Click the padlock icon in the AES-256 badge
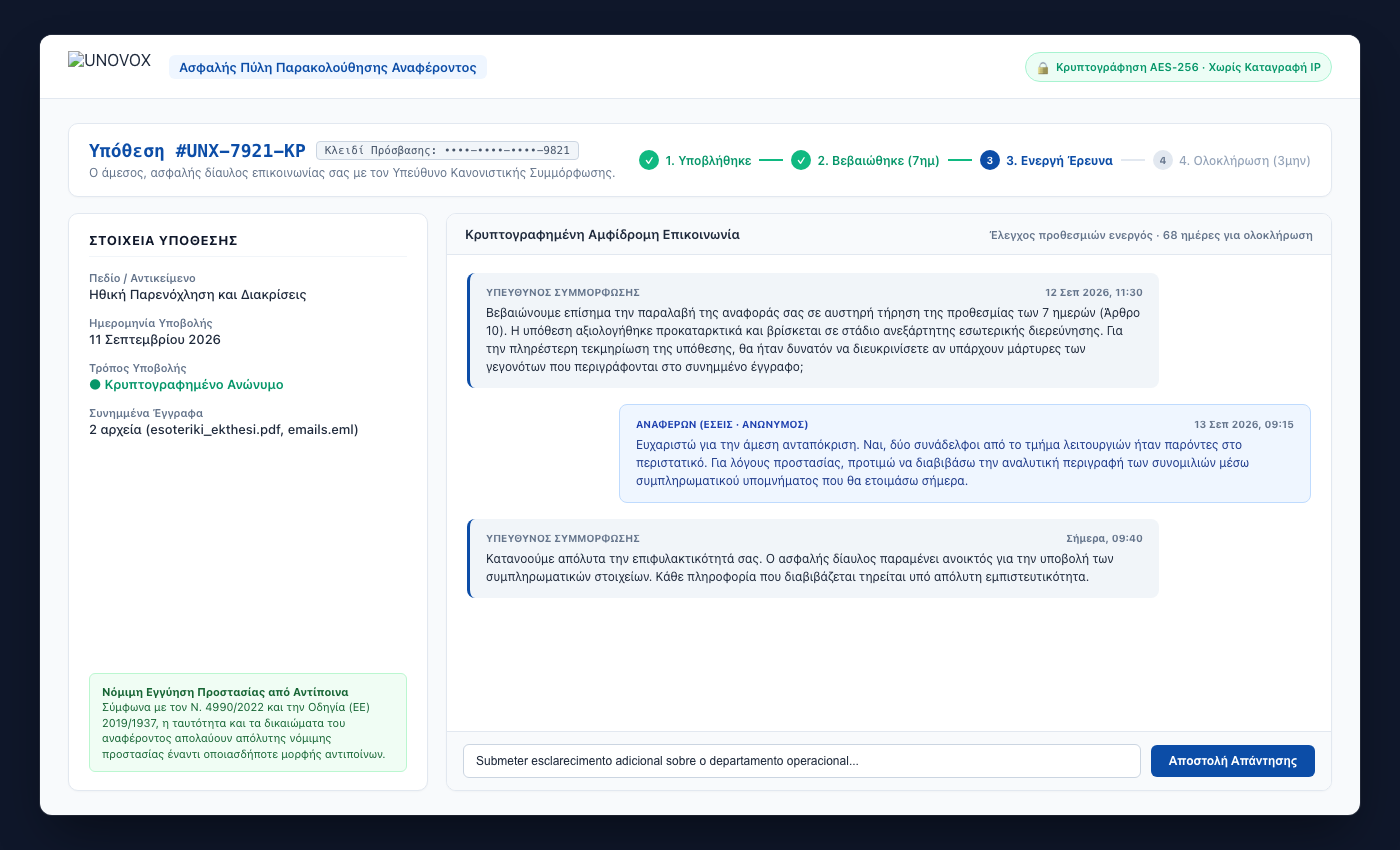 coord(1043,68)
